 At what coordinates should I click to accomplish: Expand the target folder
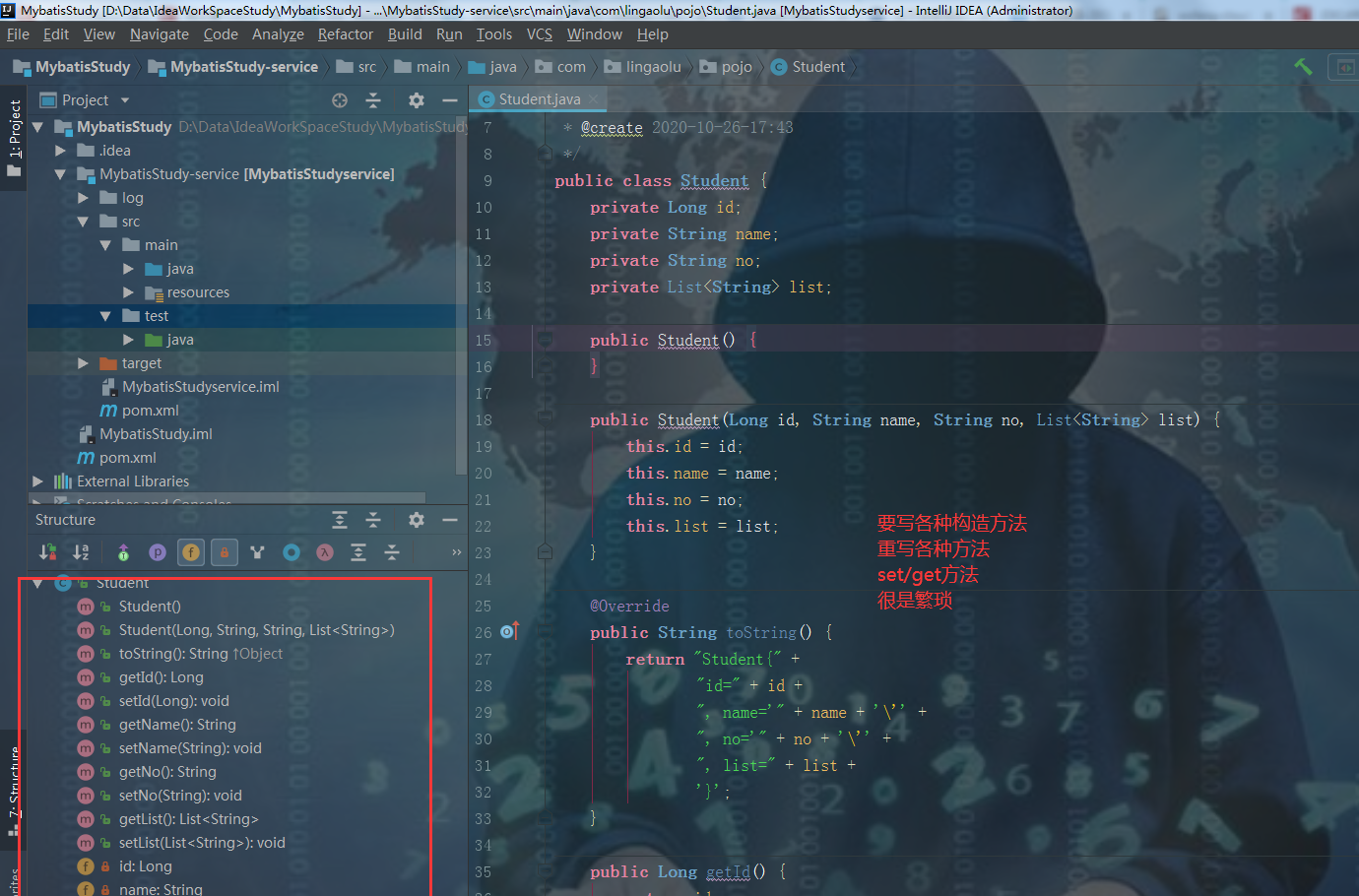tap(83, 363)
